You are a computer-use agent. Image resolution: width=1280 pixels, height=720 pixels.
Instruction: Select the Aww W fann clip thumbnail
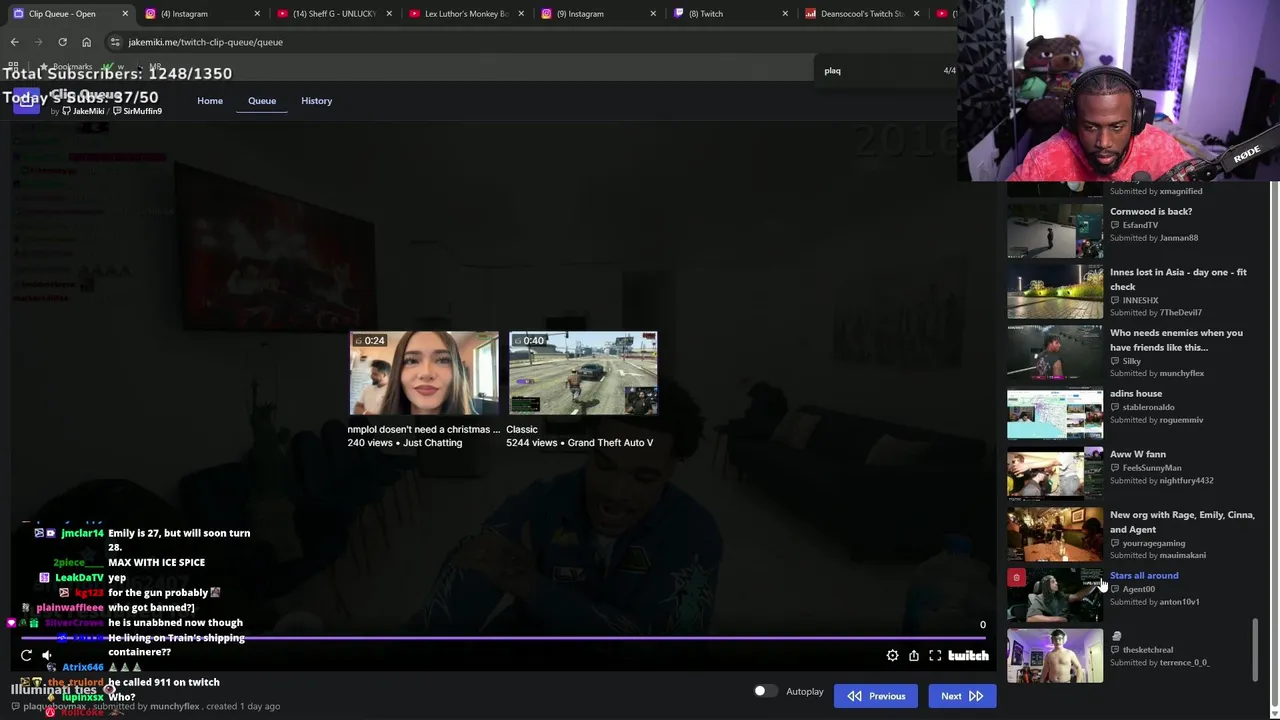click(x=1055, y=474)
